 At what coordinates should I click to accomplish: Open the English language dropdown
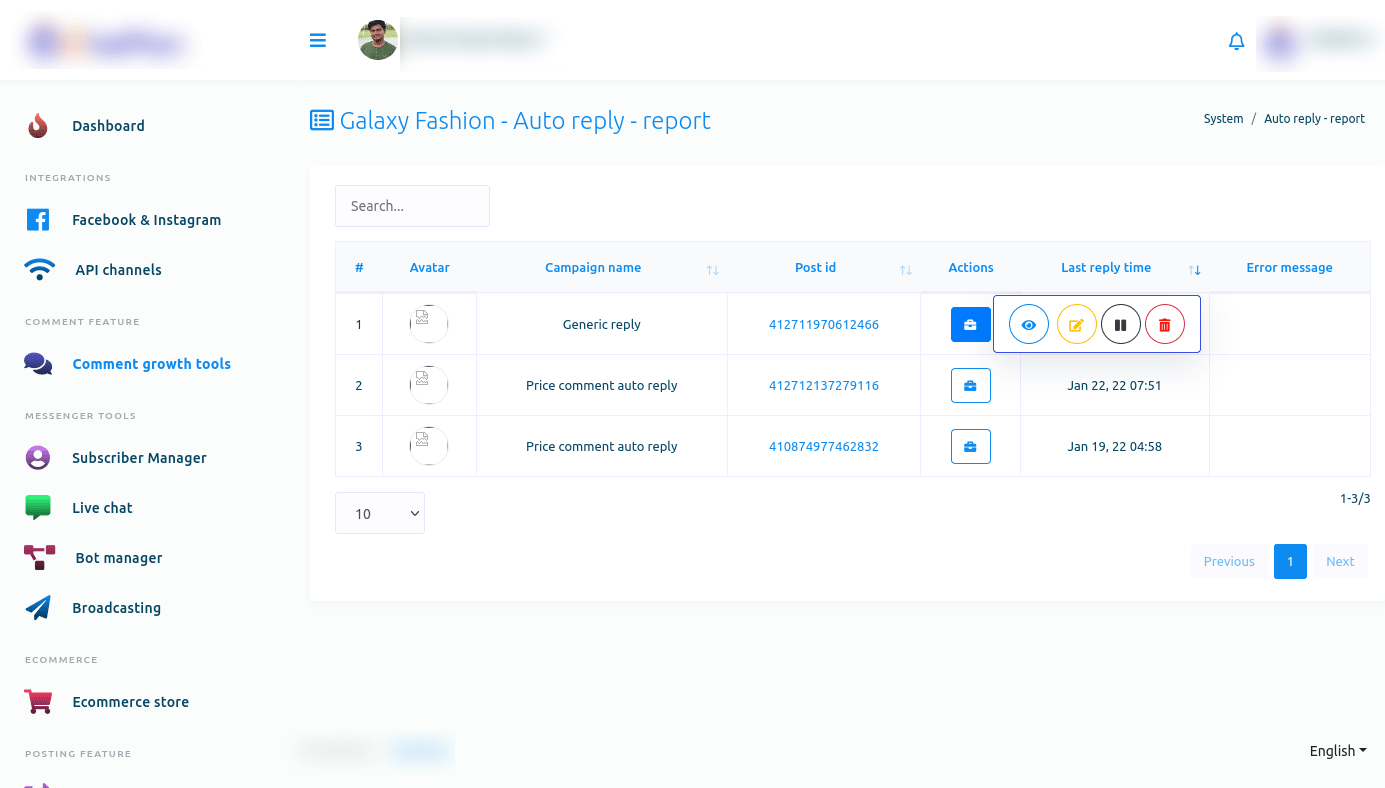(x=1337, y=751)
